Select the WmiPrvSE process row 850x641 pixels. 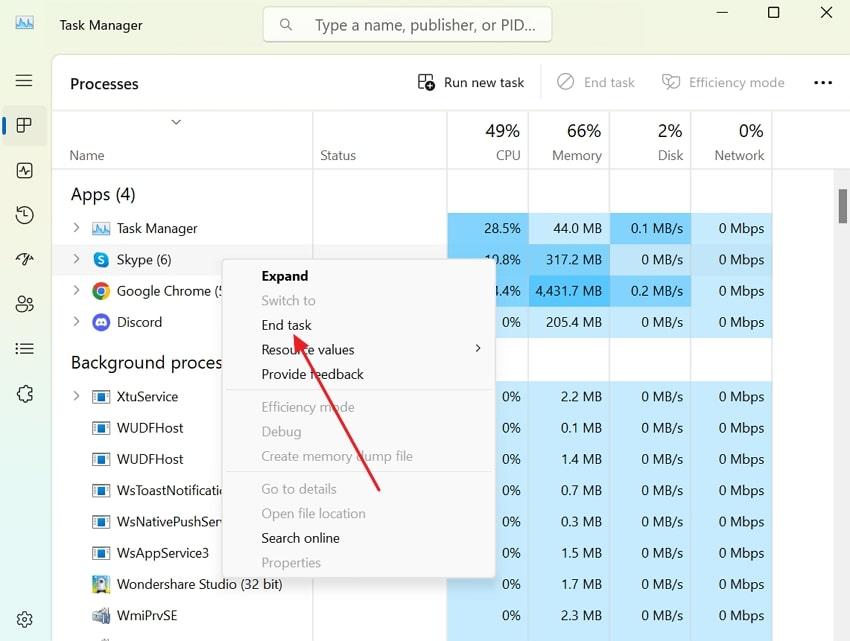(x=412, y=616)
